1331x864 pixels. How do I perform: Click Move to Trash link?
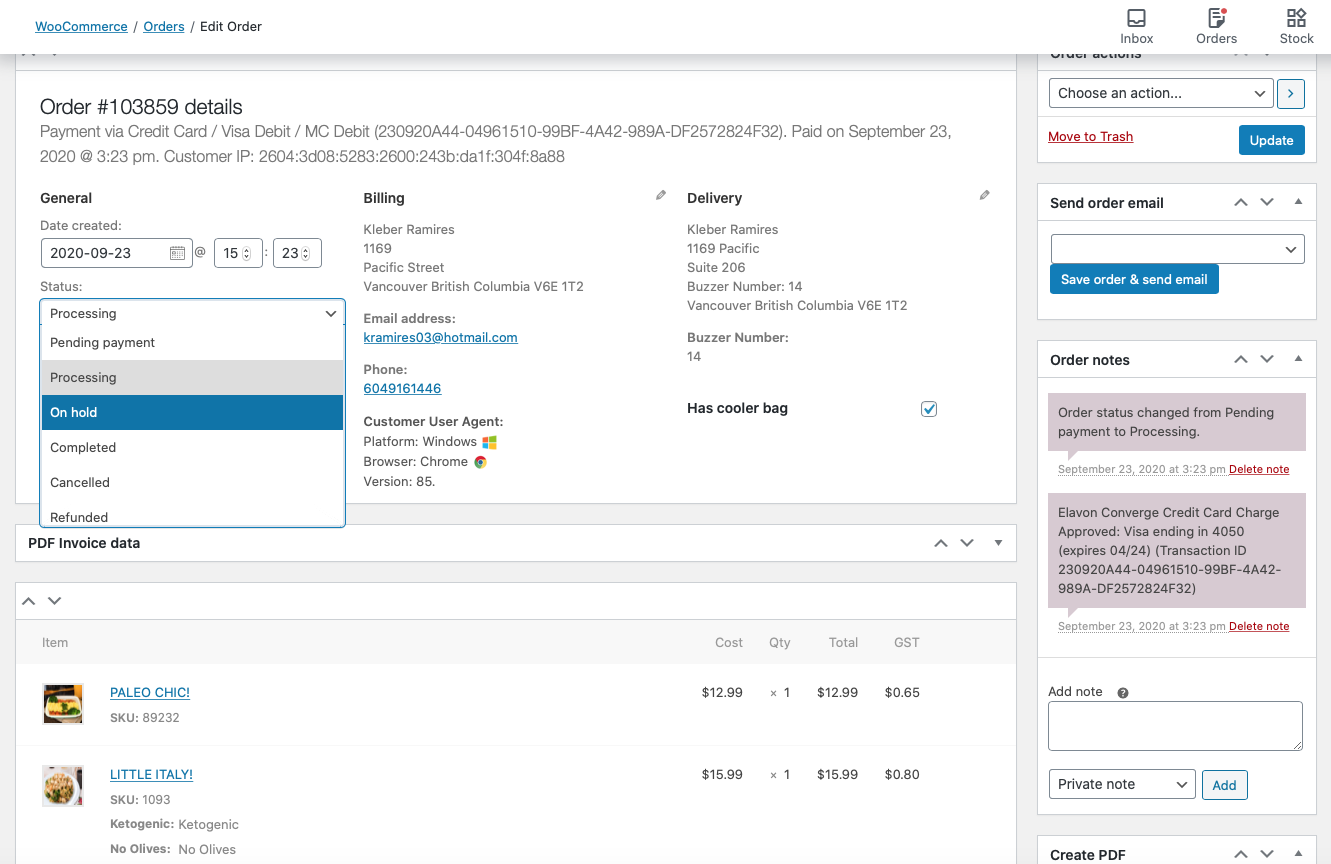coord(1090,137)
